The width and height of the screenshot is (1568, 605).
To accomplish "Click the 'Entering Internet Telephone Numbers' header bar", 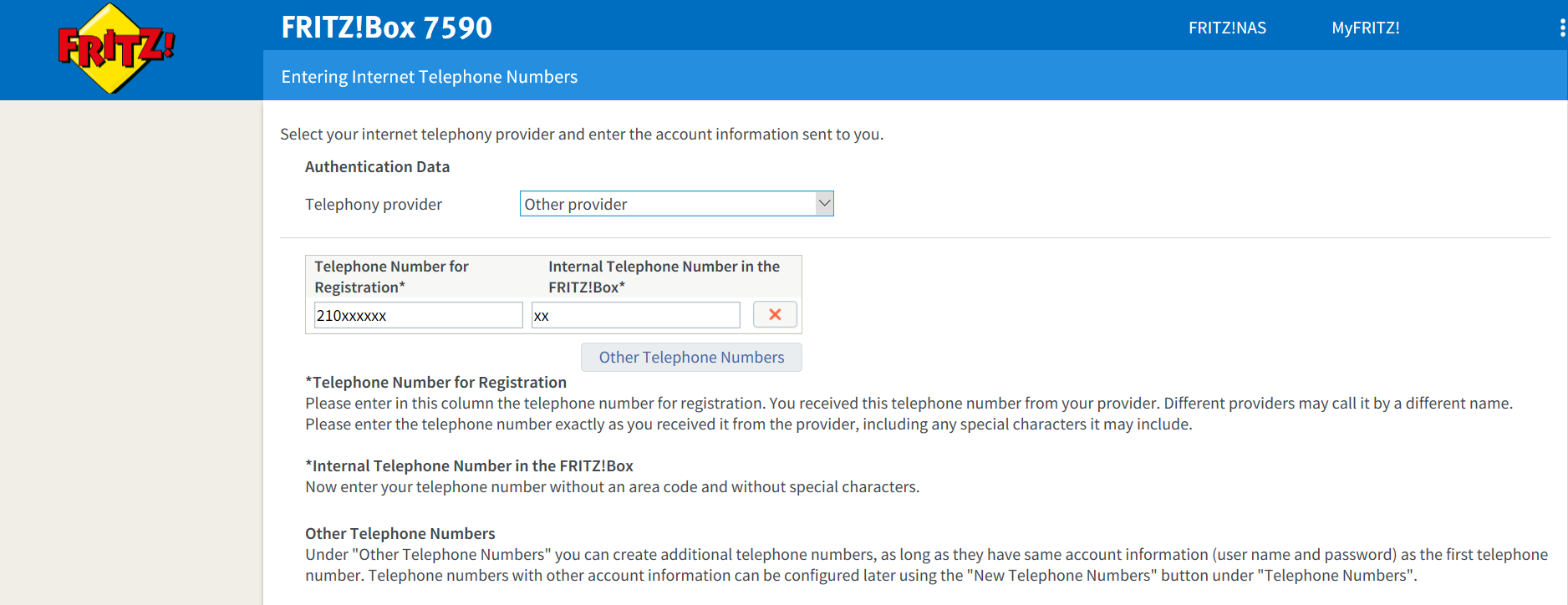I will 915,76.
